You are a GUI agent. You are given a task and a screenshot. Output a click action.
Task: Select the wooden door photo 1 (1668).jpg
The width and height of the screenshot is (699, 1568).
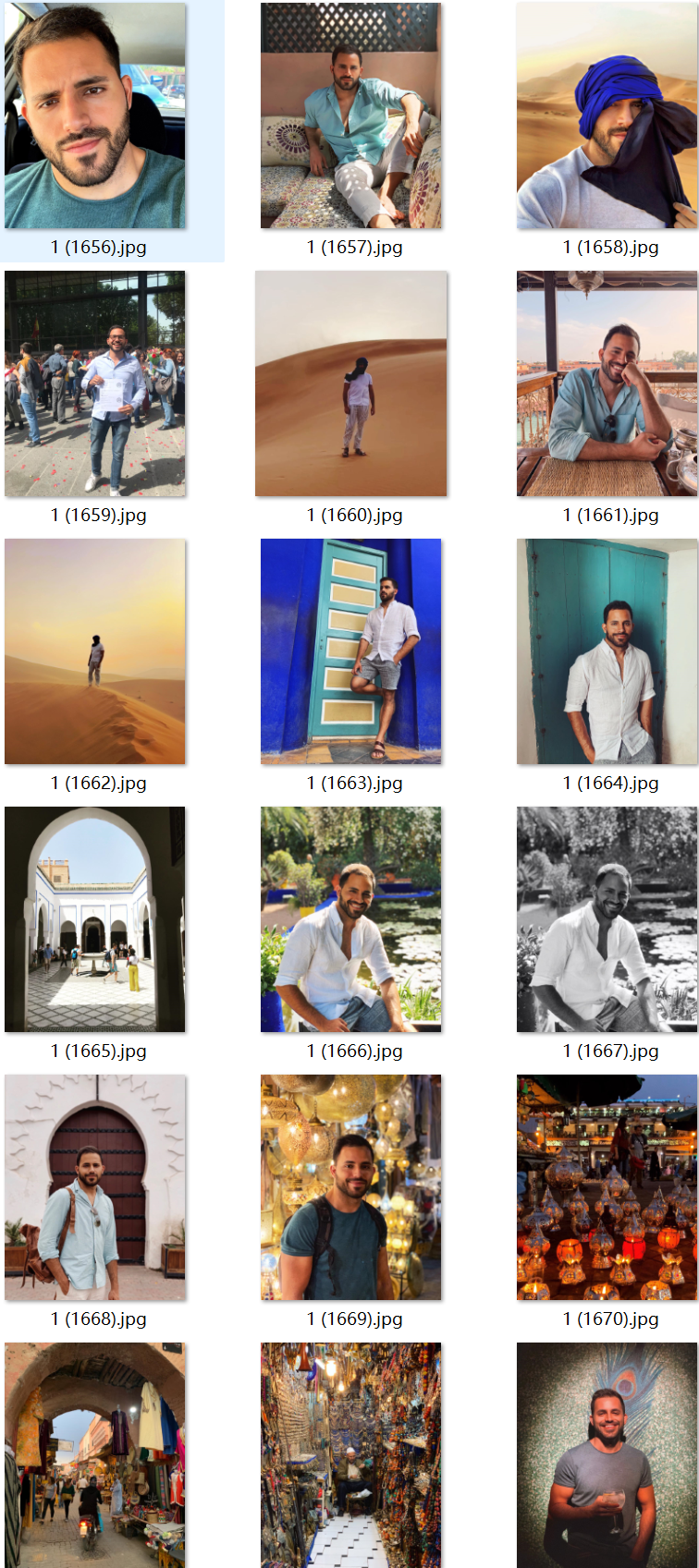[95, 1187]
